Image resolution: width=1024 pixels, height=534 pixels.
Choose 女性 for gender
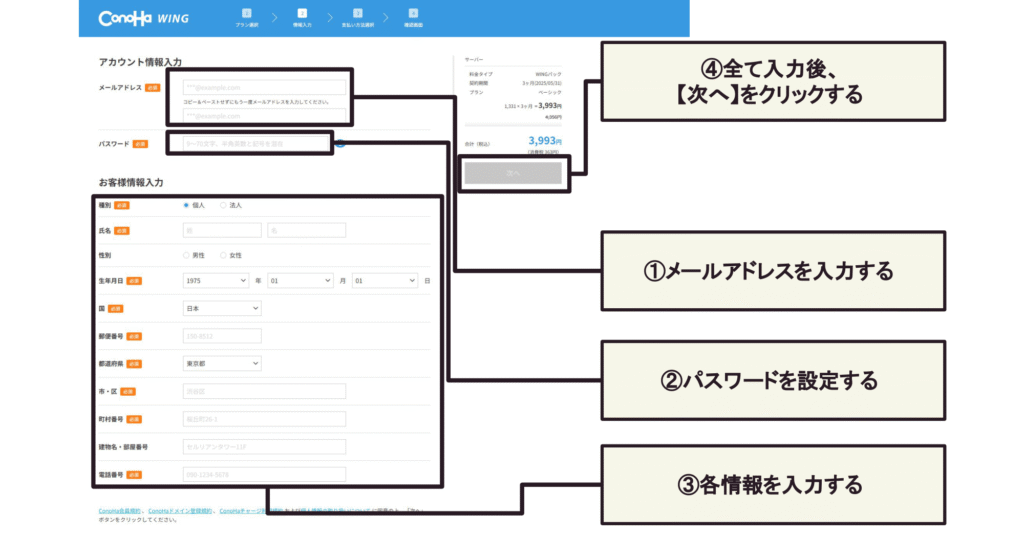(223, 255)
